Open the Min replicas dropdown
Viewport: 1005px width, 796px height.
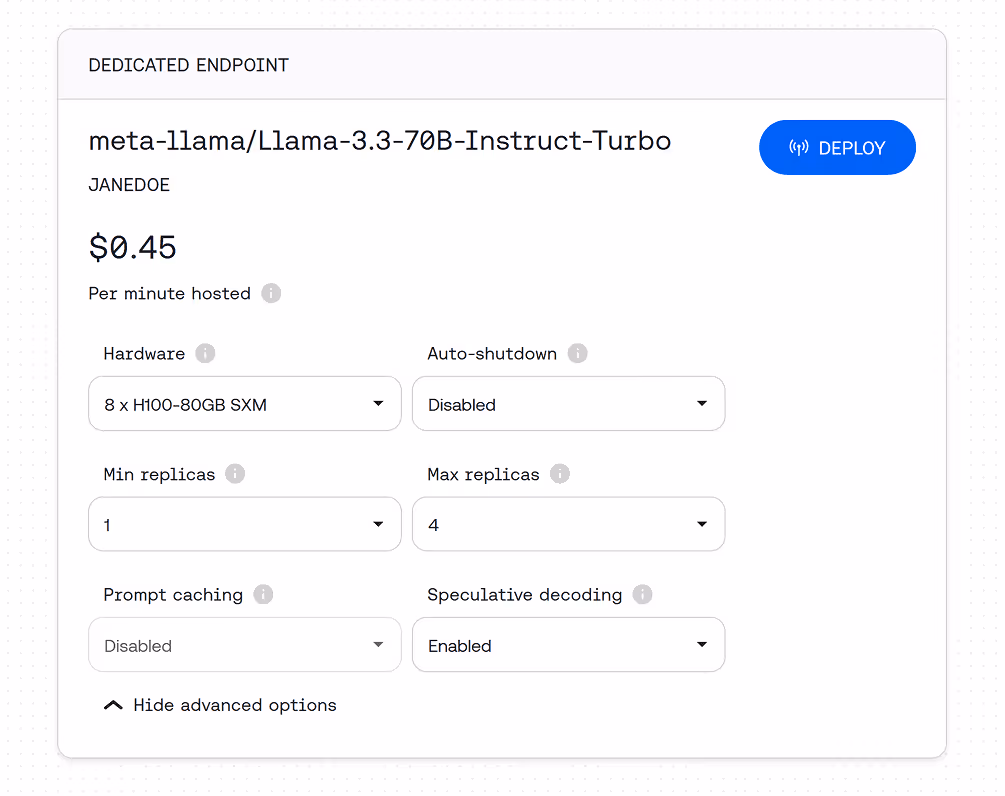pos(245,524)
